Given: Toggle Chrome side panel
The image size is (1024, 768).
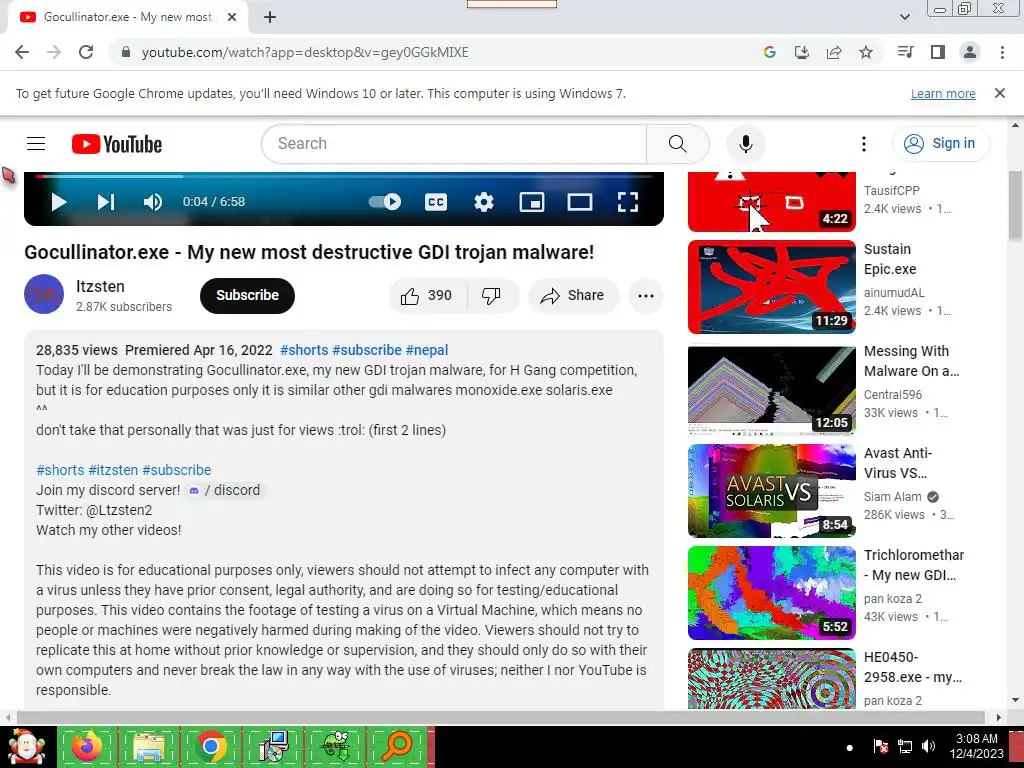Looking at the screenshot, I should point(938,52).
